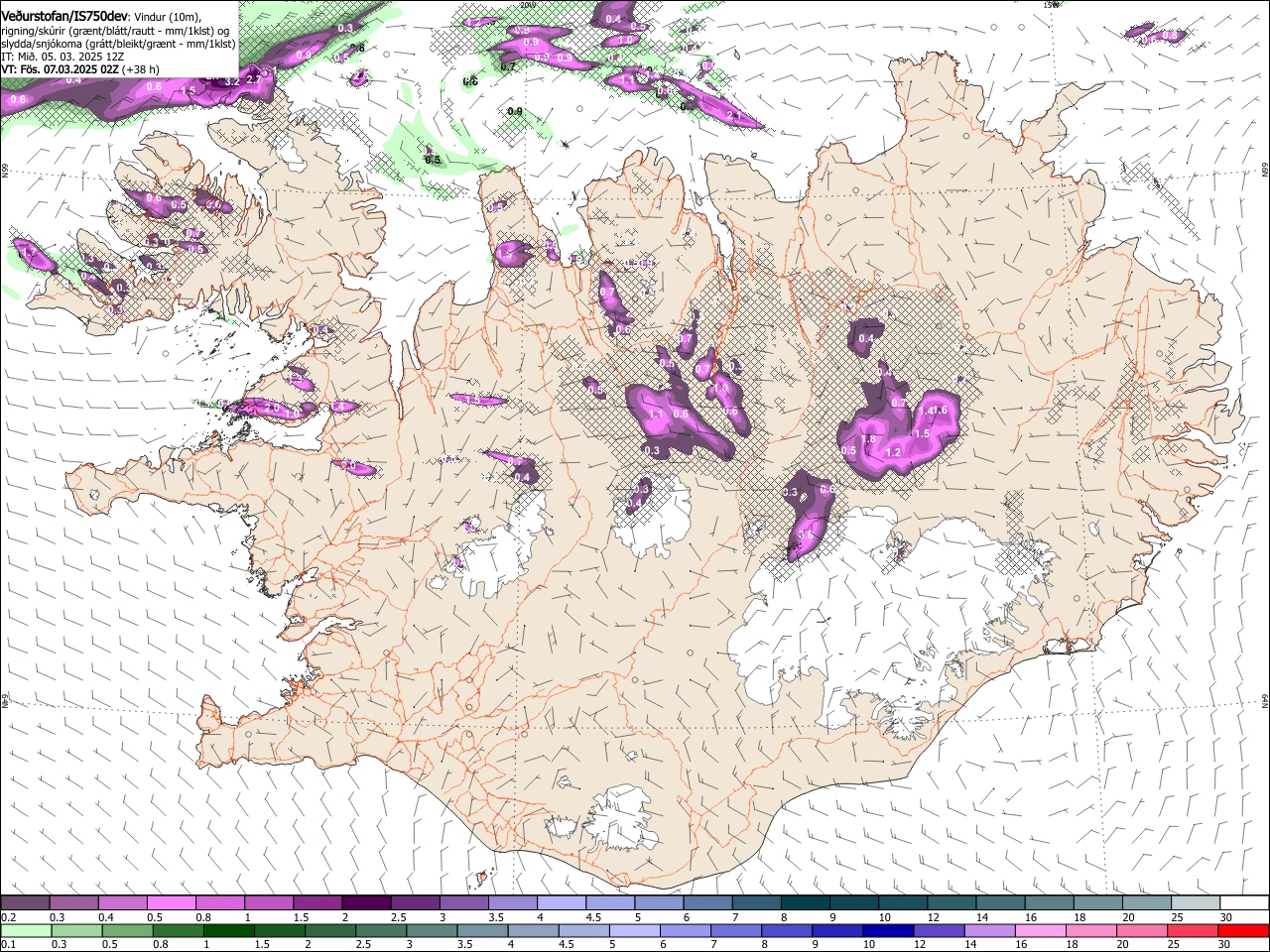1270x952 pixels.
Task: Click the '3.2' snowfall value on the map
Action: (232, 81)
